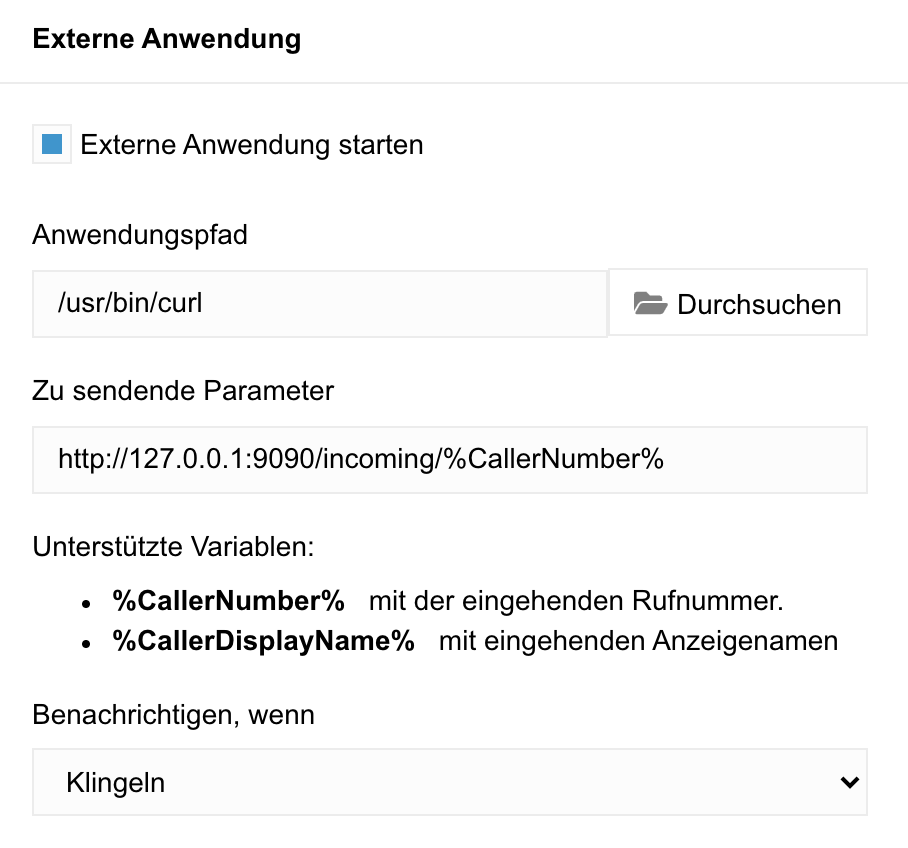This screenshot has height=848, width=908.
Task: Open the Durchsuchen file browser button
Action: coord(738,302)
